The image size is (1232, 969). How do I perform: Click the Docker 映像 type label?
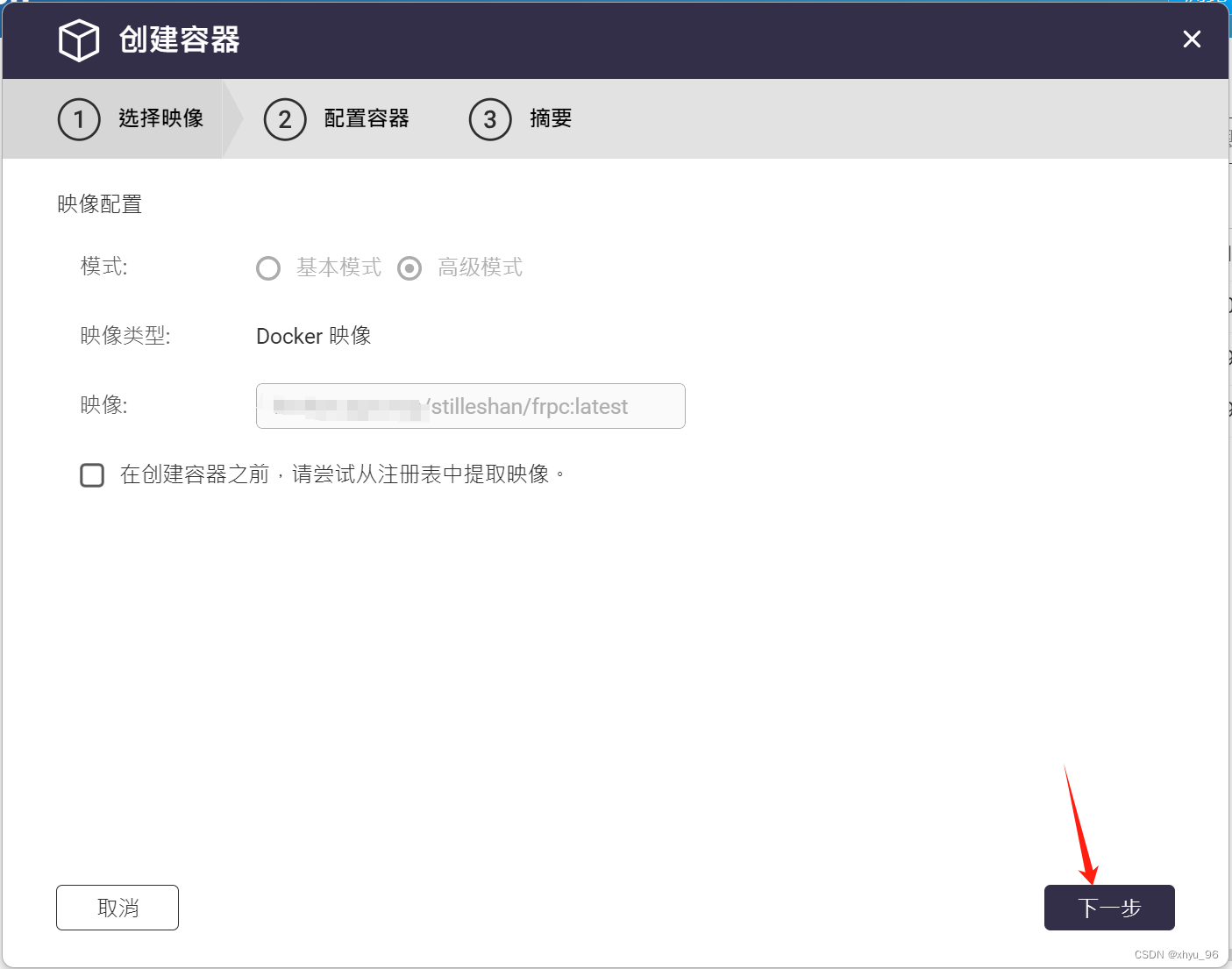tap(313, 336)
